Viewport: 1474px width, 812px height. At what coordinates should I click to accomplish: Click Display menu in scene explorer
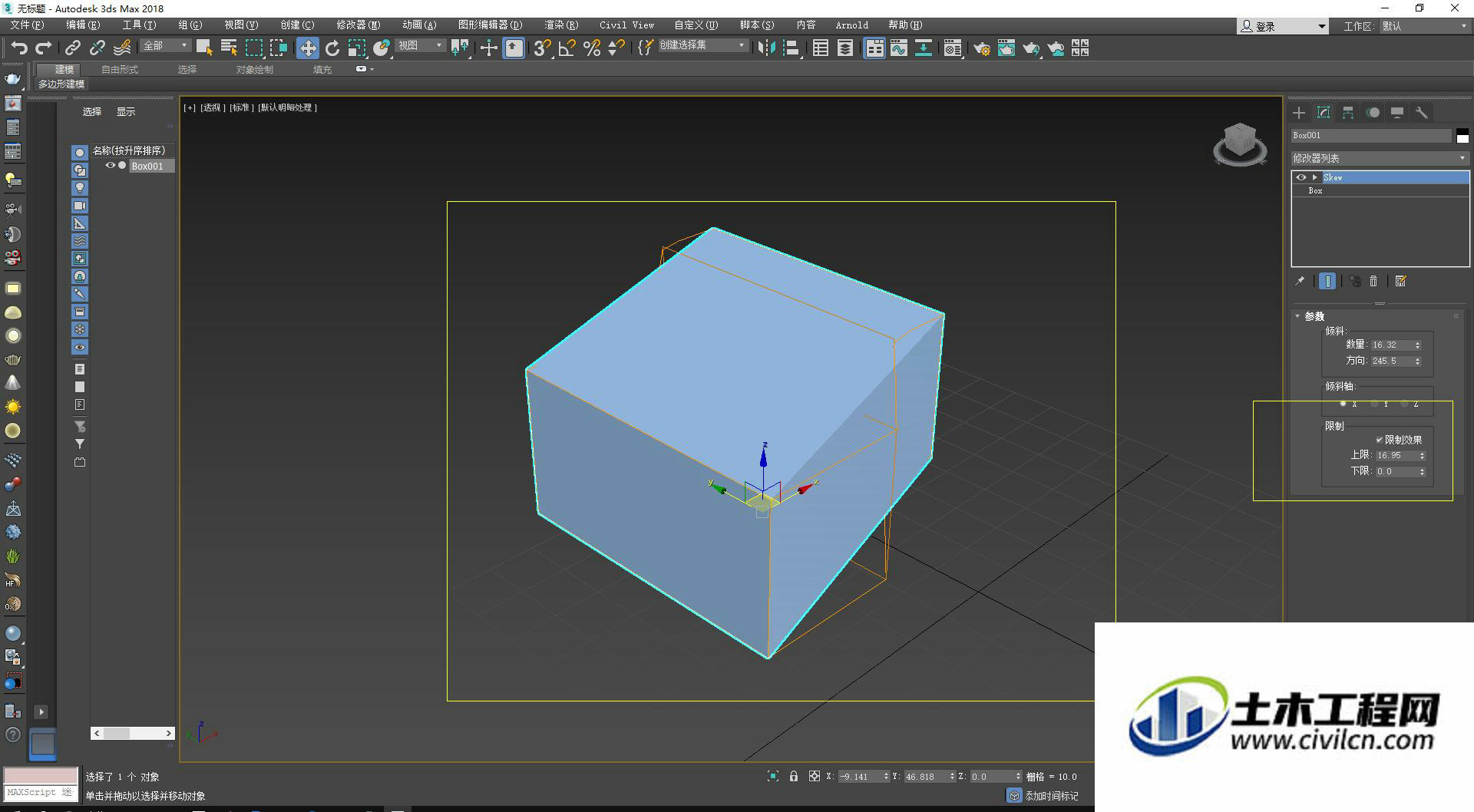(x=126, y=112)
